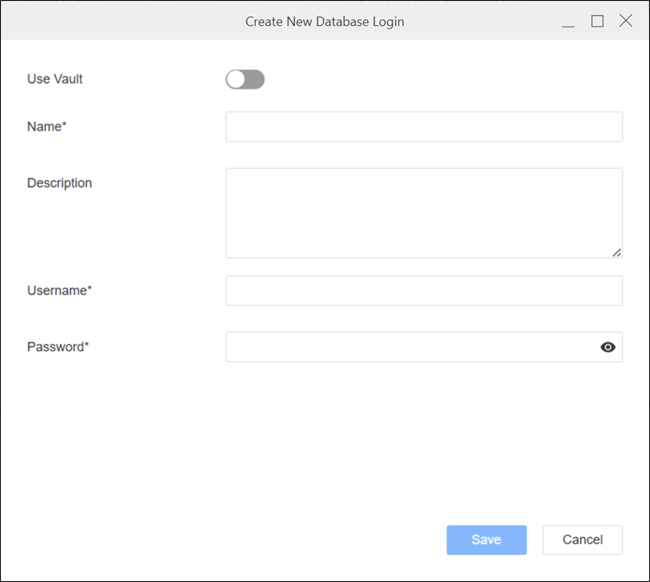Click inside the Description text area
Viewport: 650px width, 582px height.
point(423,212)
